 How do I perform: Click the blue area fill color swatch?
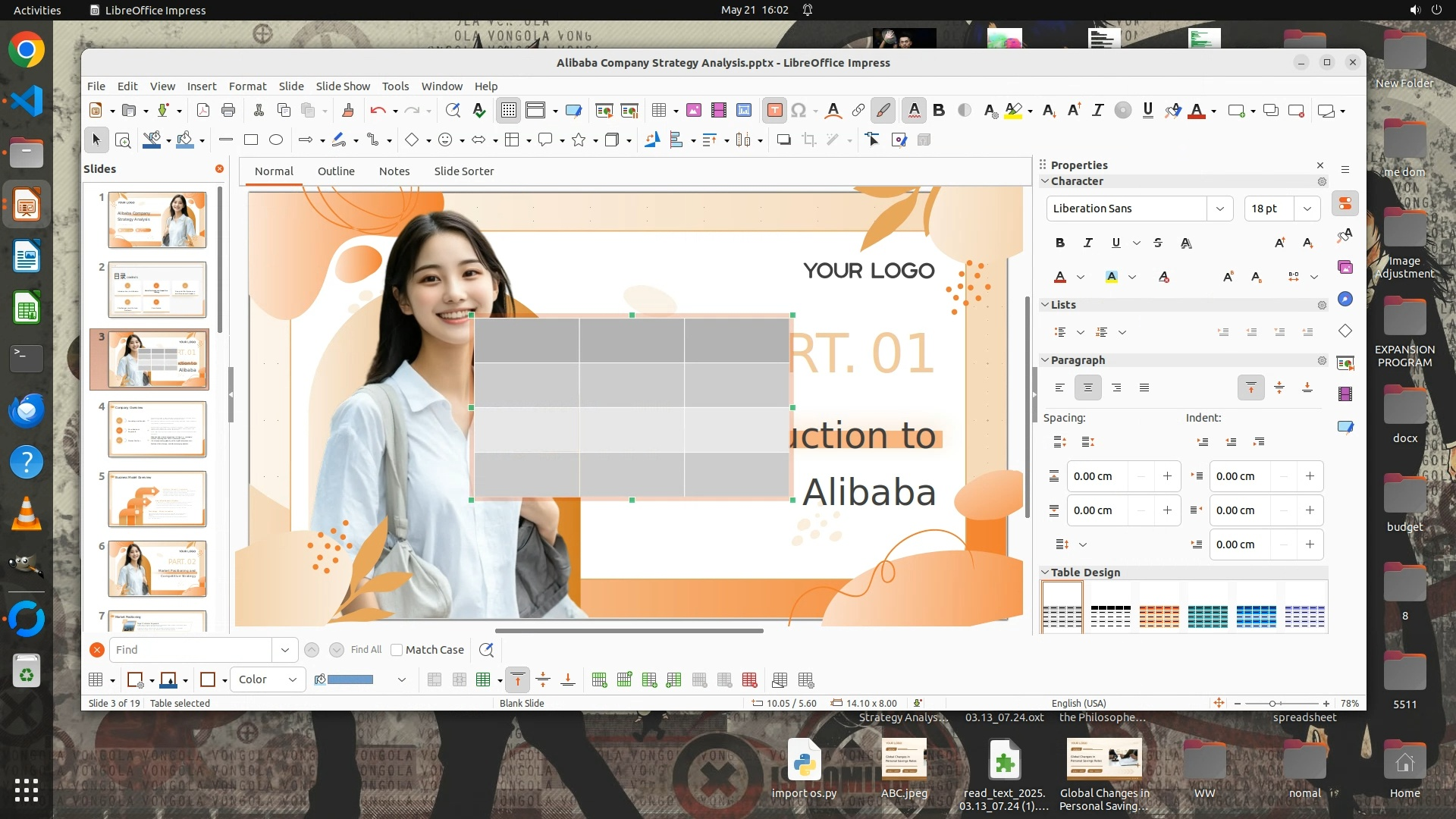tap(350, 680)
